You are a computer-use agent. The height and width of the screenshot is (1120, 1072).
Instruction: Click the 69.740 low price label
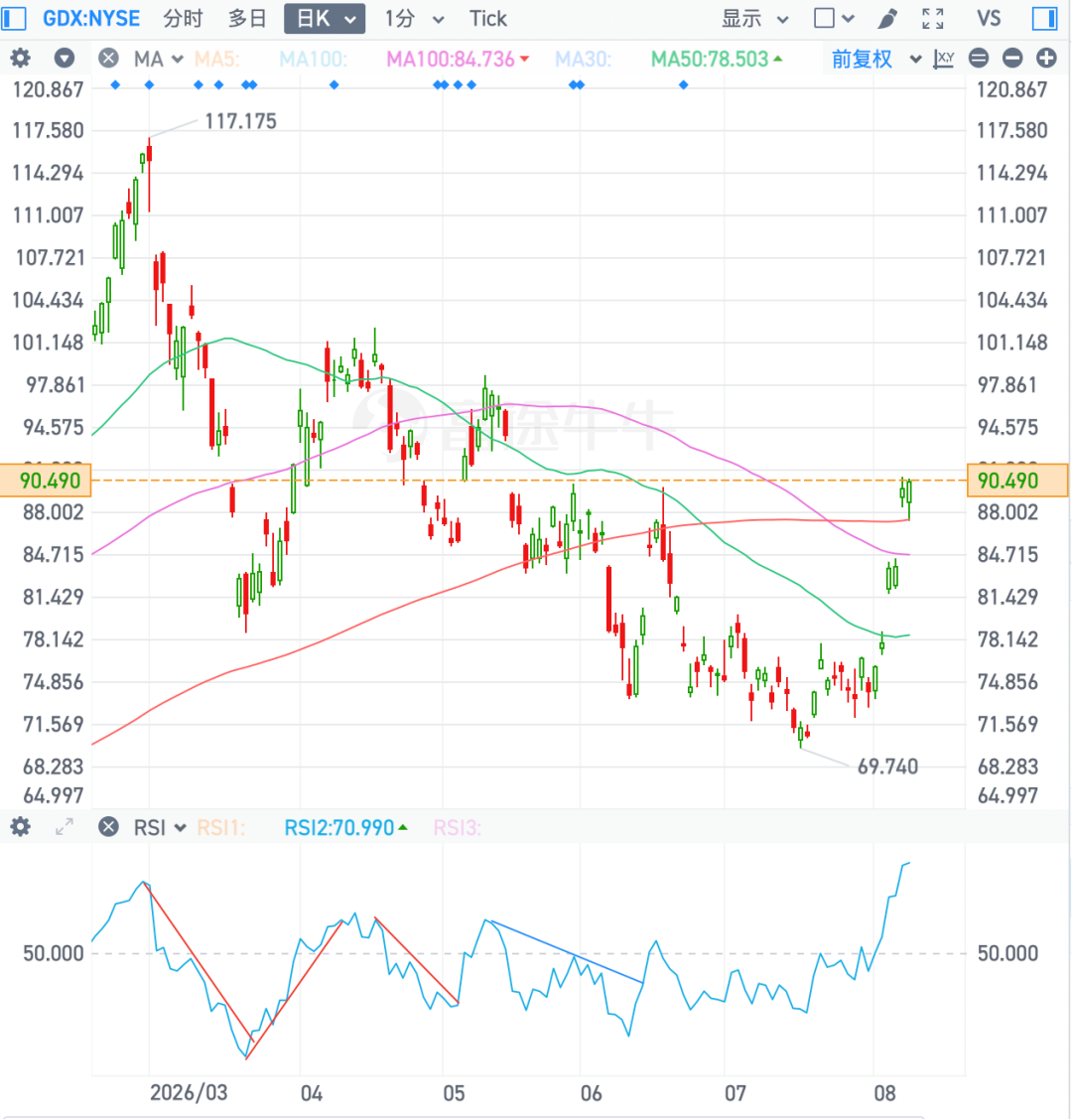(x=887, y=767)
